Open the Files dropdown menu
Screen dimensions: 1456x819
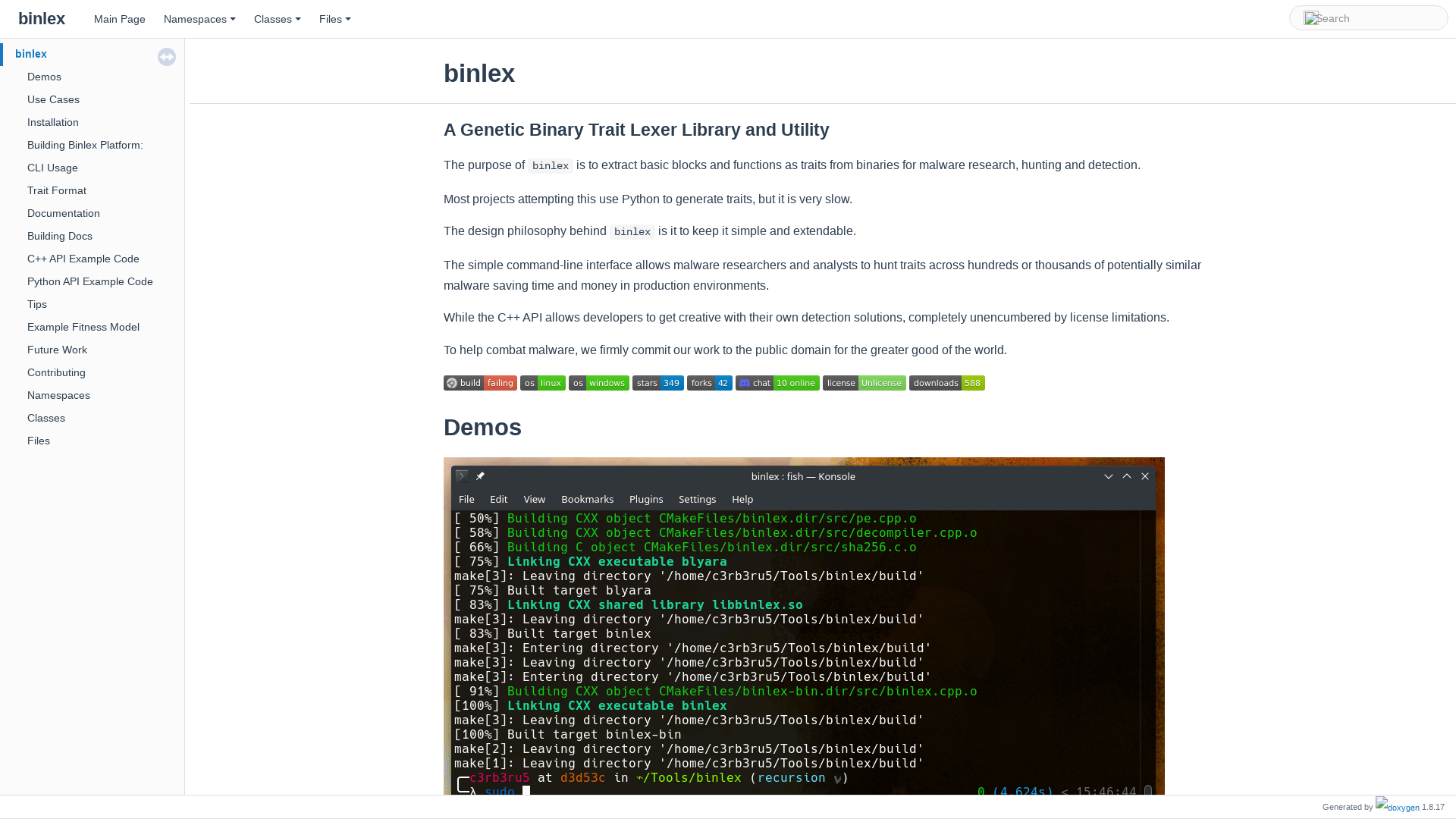pyautogui.click(x=335, y=19)
